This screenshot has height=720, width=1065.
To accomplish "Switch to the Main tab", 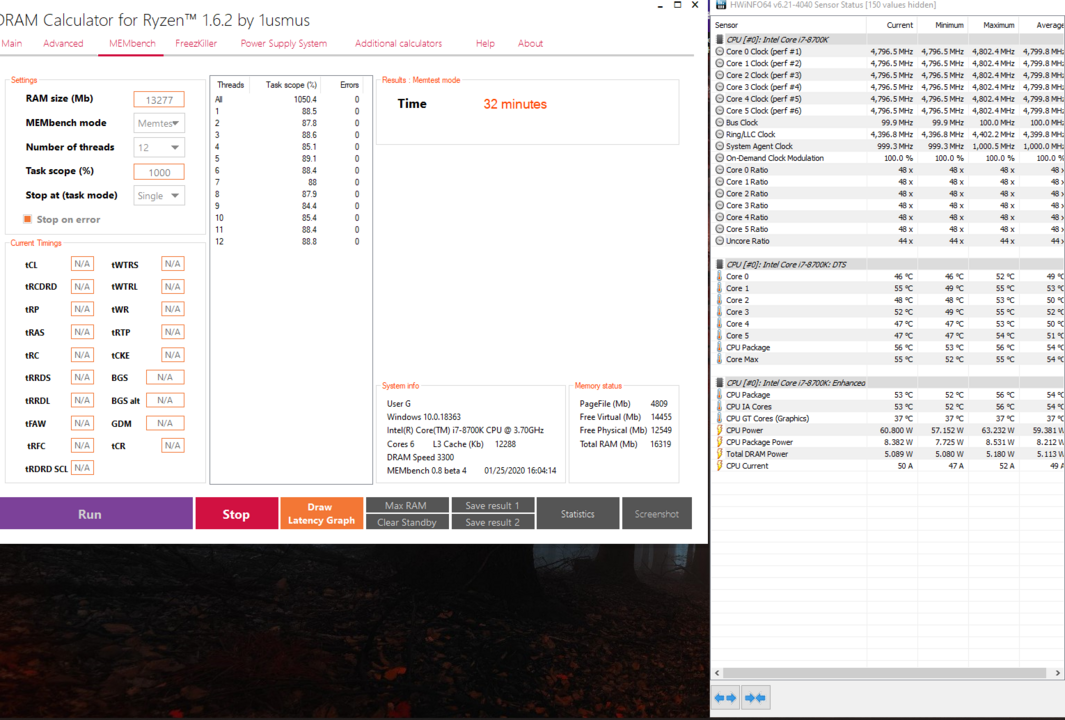I will tap(12, 43).
